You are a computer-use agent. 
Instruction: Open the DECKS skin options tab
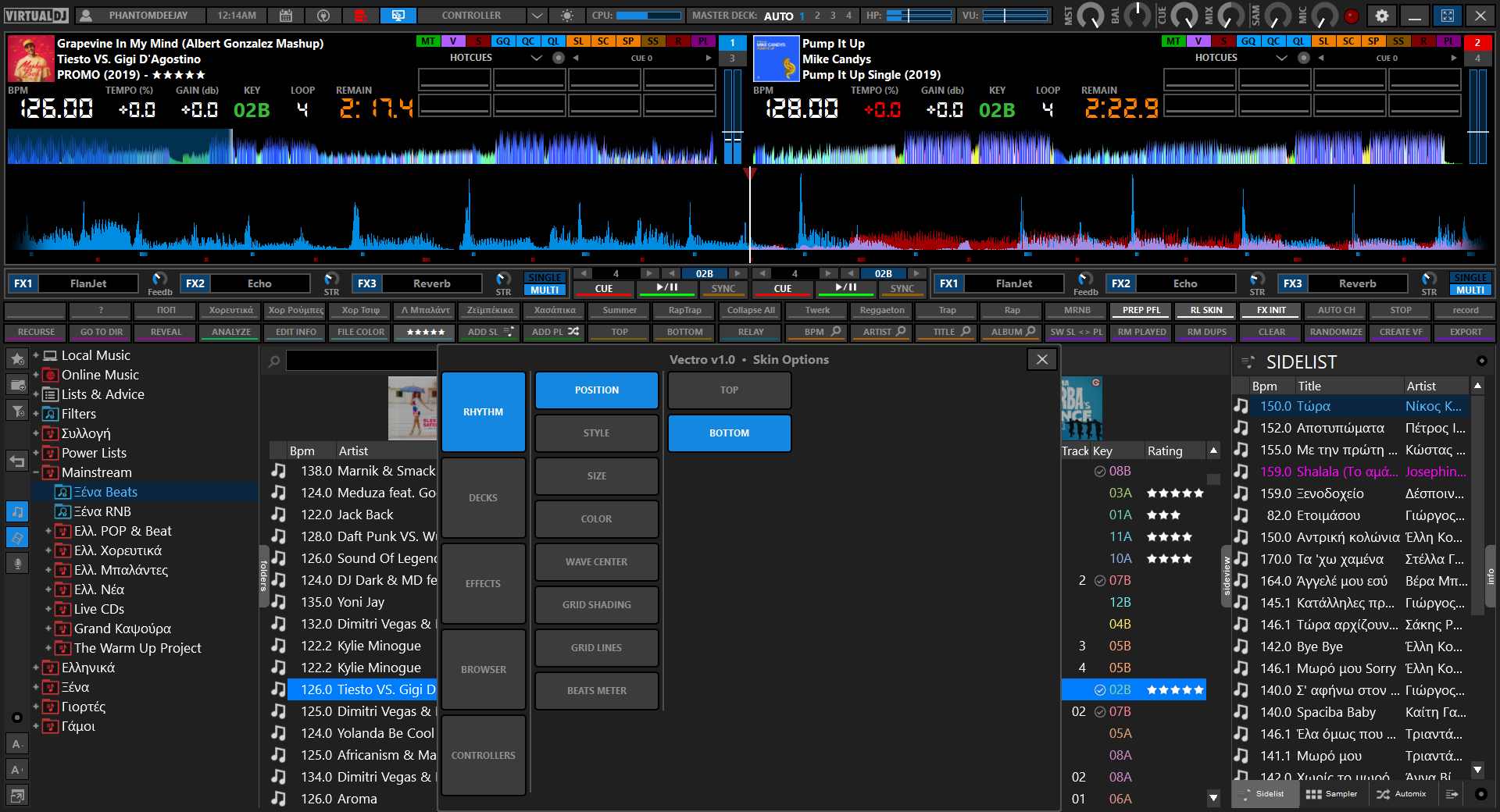click(484, 497)
